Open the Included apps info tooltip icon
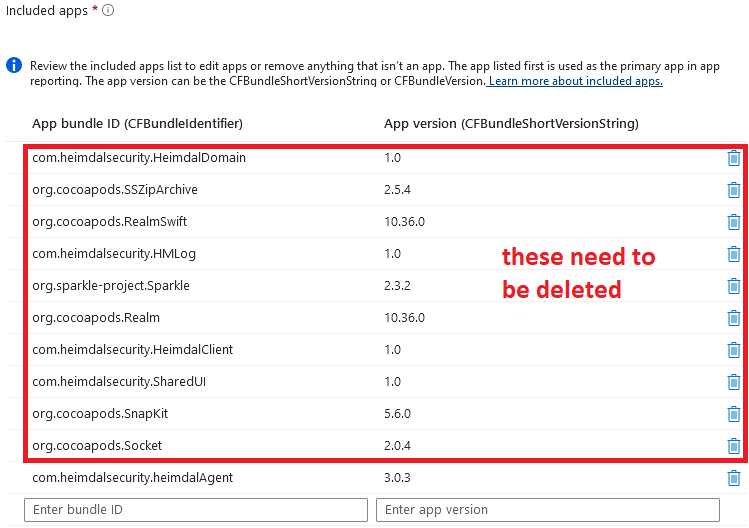The height and width of the screenshot is (528, 749). [x=108, y=10]
